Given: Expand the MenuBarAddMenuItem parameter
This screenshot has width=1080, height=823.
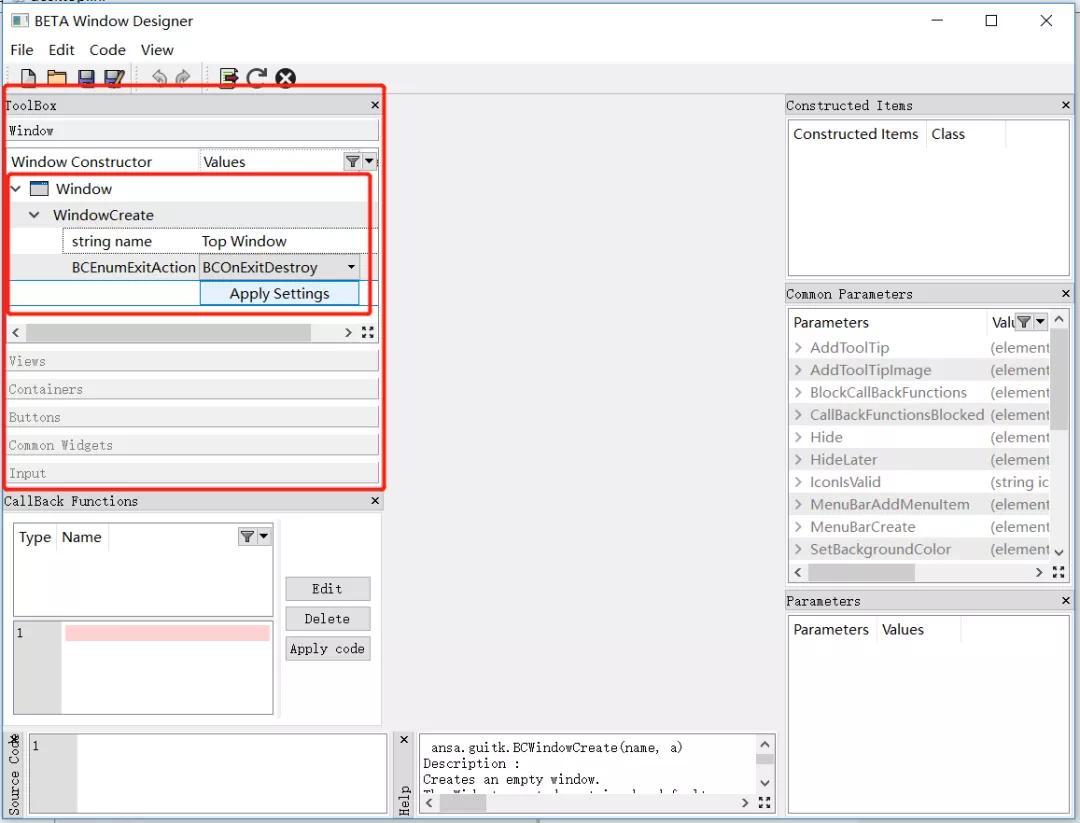Looking at the screenshot, I should (798, 504).
